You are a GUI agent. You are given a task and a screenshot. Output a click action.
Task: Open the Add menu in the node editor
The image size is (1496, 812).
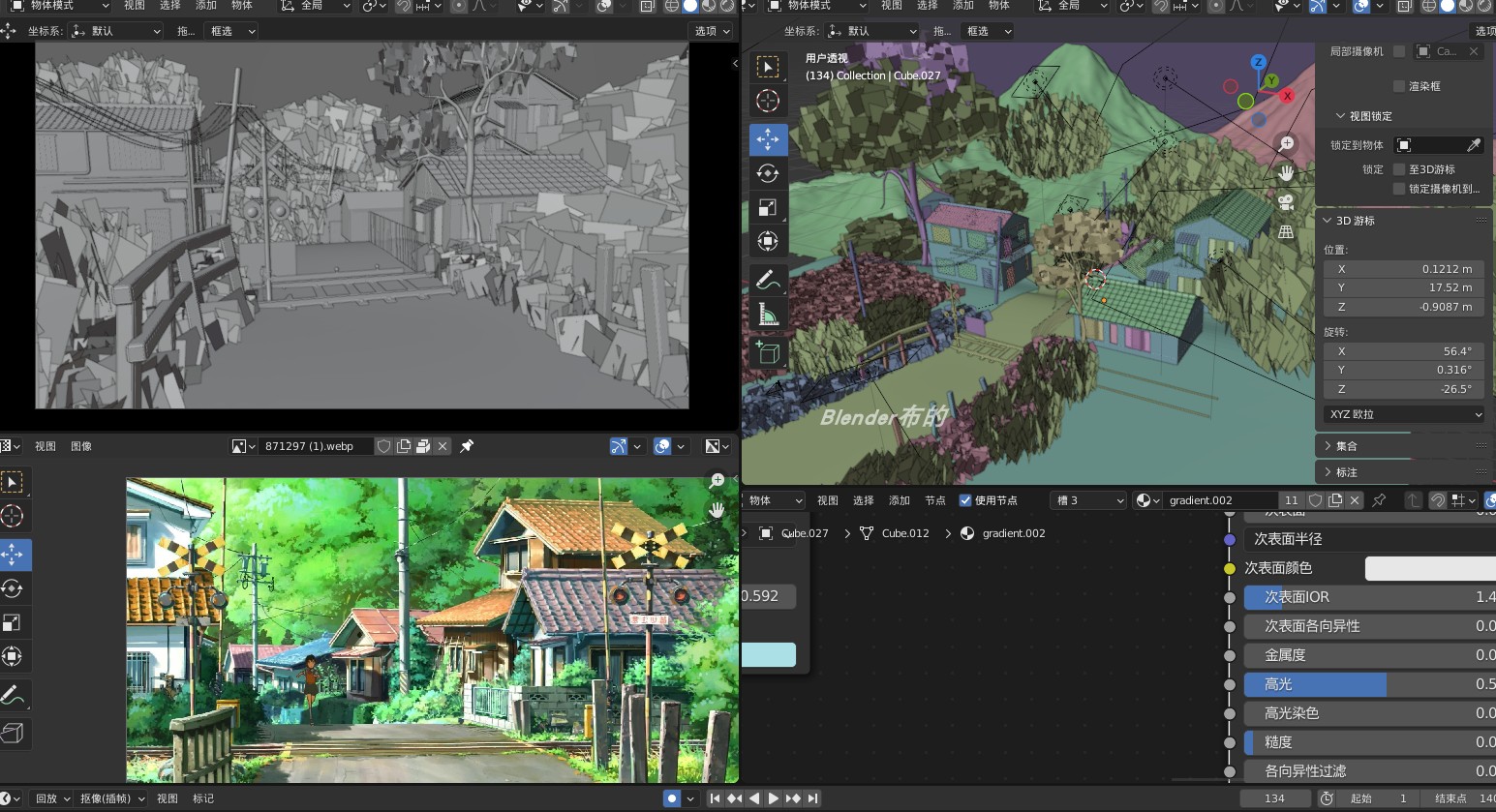[x=900, y=500]
